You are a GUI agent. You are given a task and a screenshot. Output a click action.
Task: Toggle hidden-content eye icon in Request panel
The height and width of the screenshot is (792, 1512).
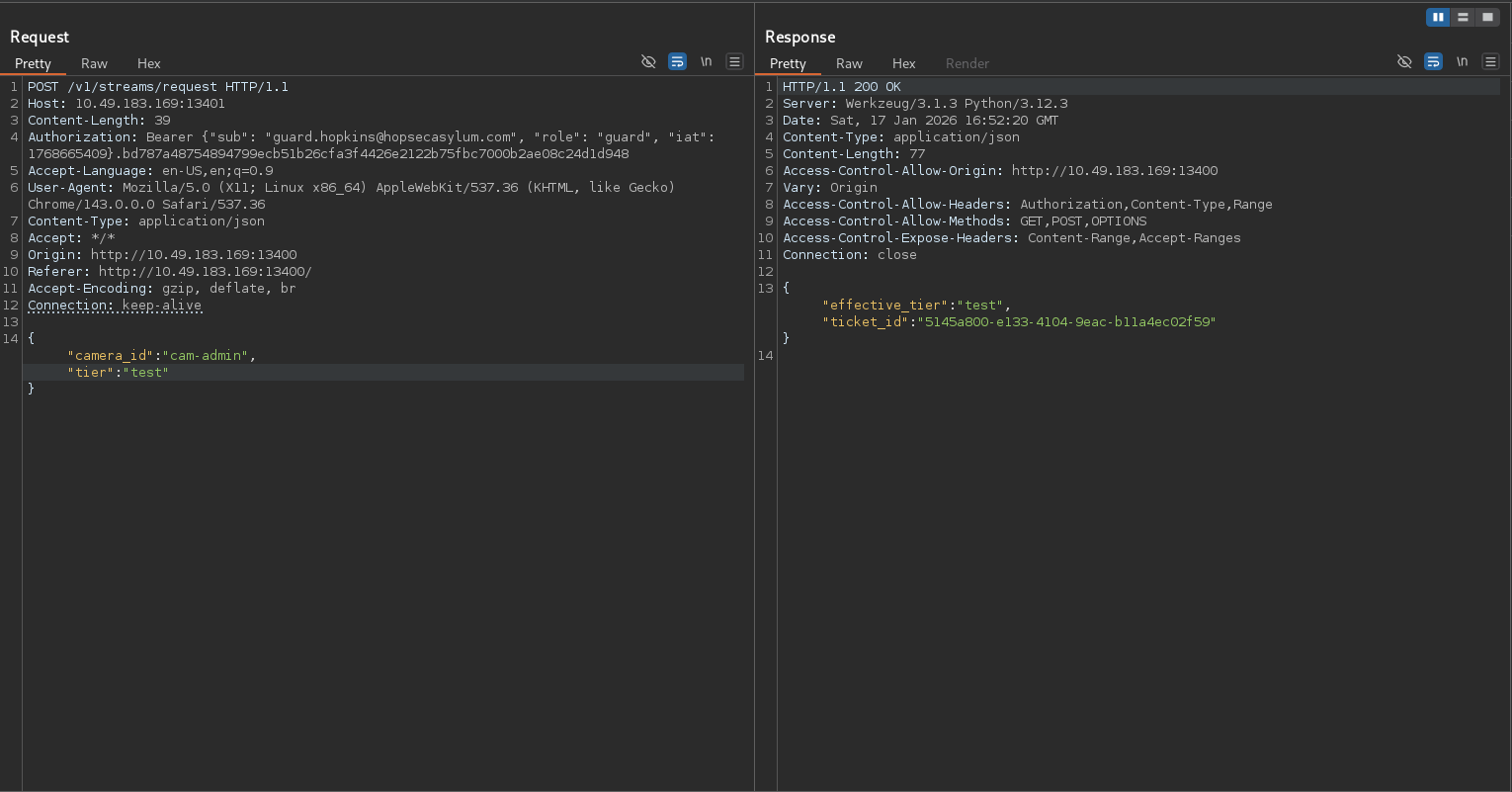pyautogui.click(x=648, y=61)
